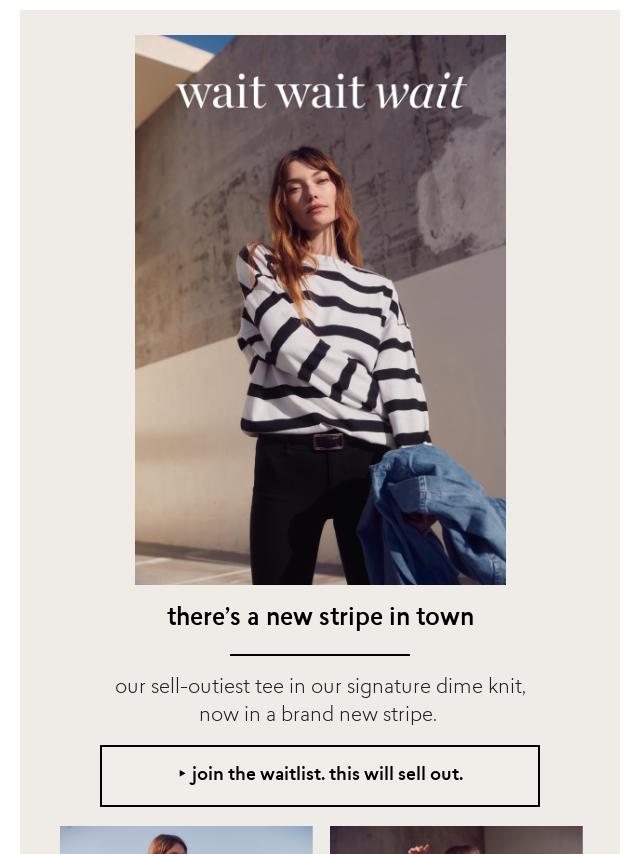
Task: Click the black-and-white striped sweater
Action: coord(332,349)
